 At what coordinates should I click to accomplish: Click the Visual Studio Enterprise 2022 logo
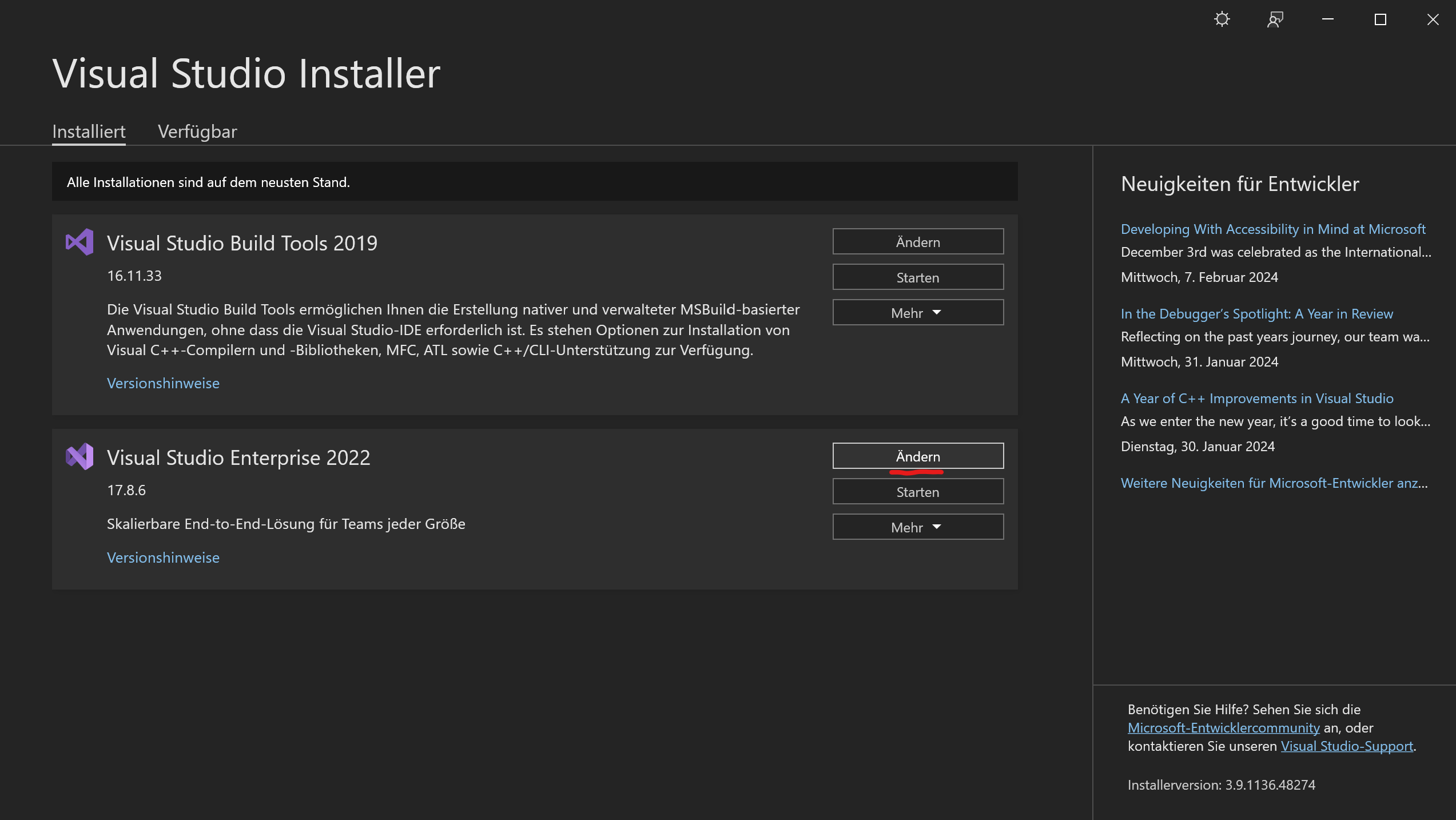(79, 456)
